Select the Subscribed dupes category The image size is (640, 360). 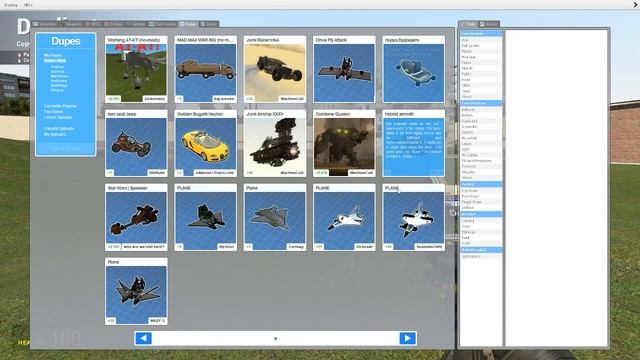55,60
